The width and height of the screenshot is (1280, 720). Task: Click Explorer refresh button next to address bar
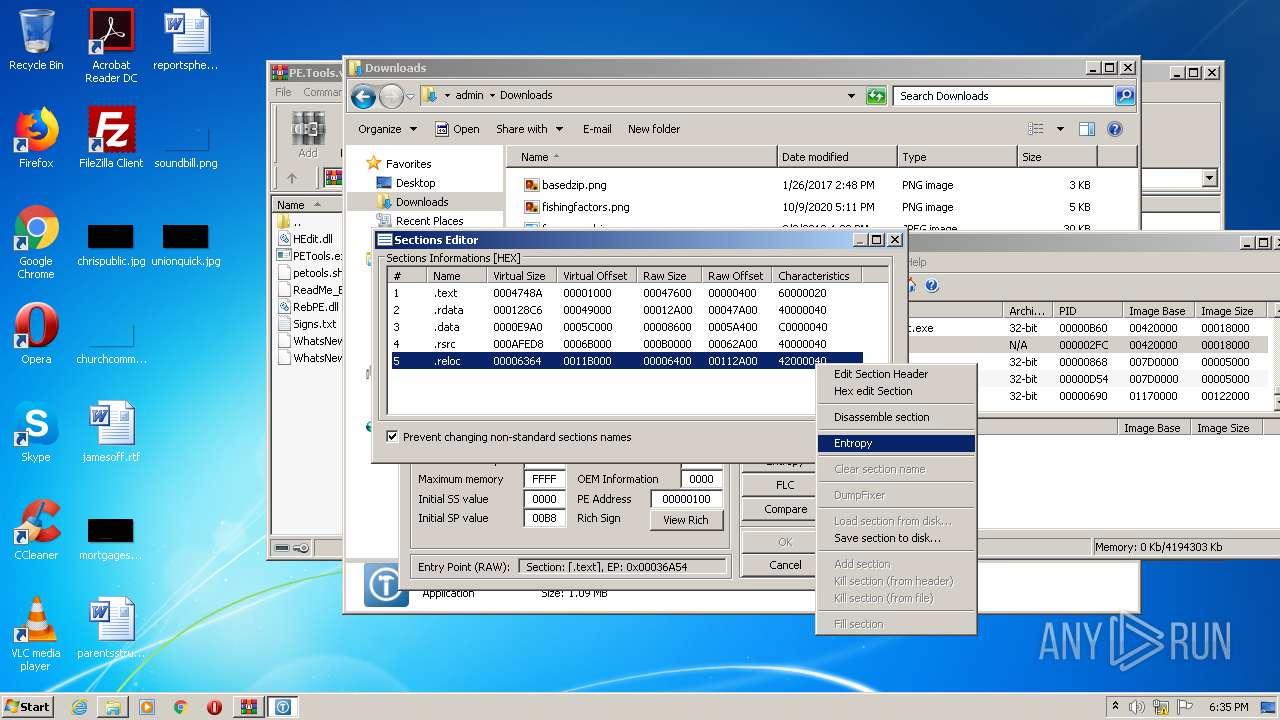(876, 96)
